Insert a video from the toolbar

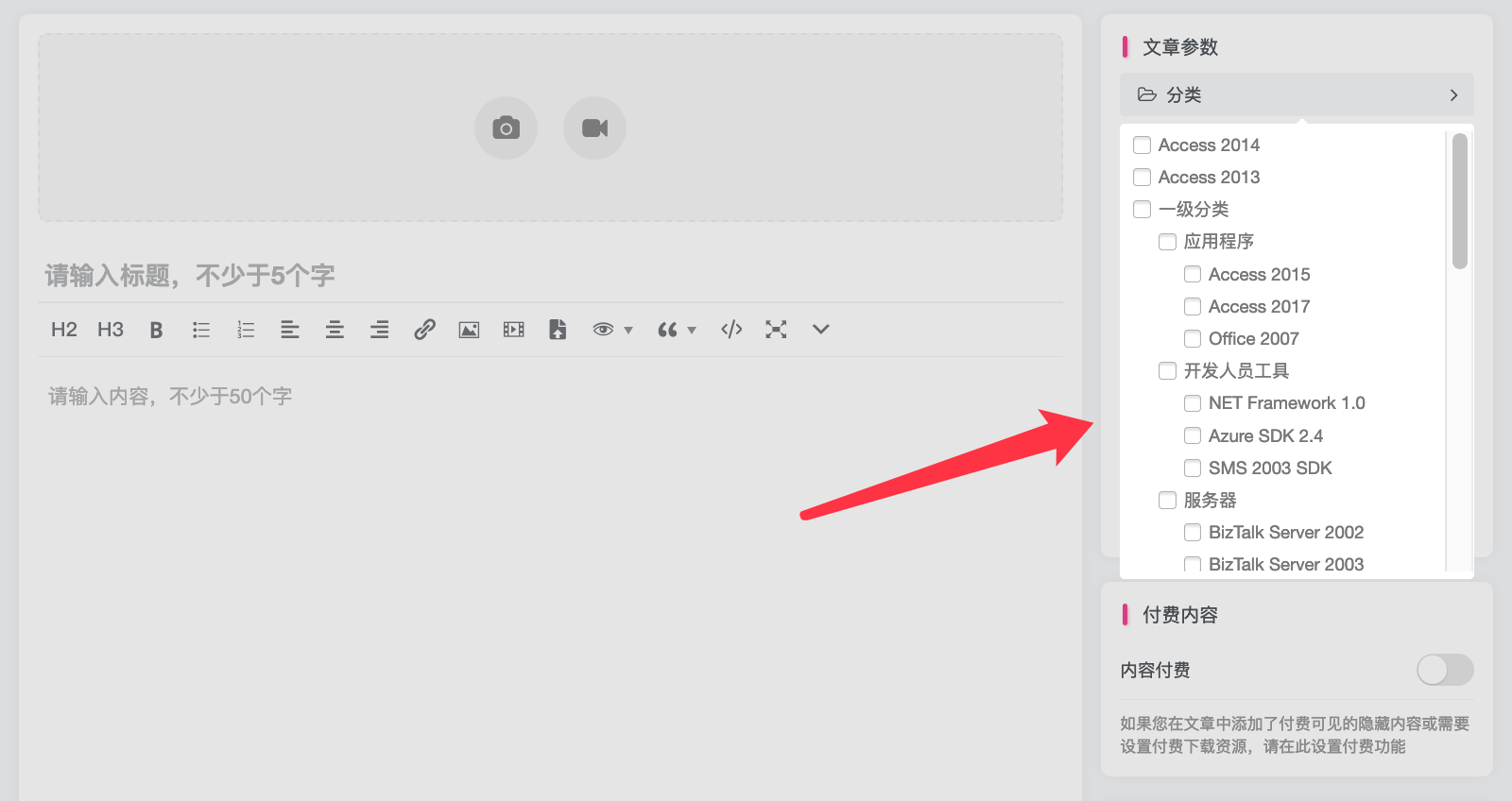pyautogui.click(x=513, y=330)
